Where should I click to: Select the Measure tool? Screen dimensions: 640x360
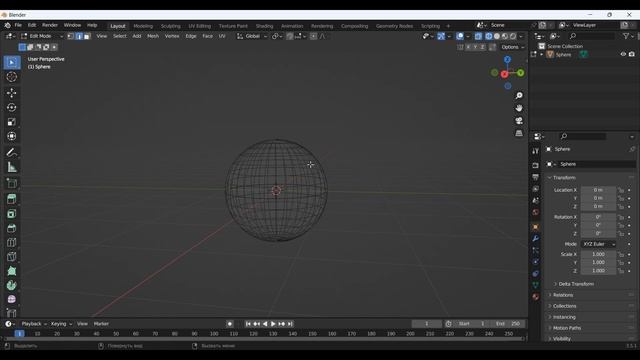(x=12, y=167)
